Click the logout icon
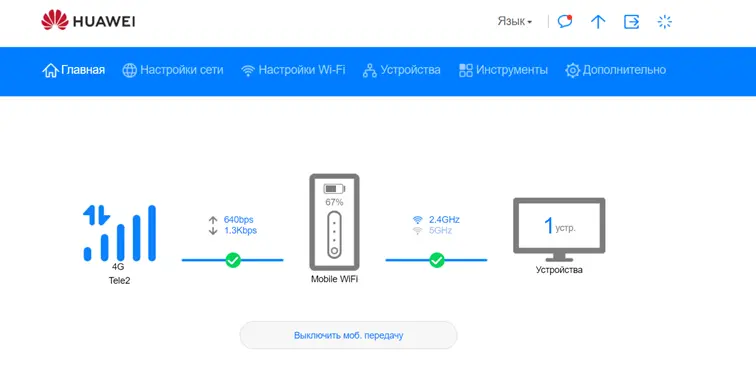Screen dimensions: 756x380 click(632, 22)
